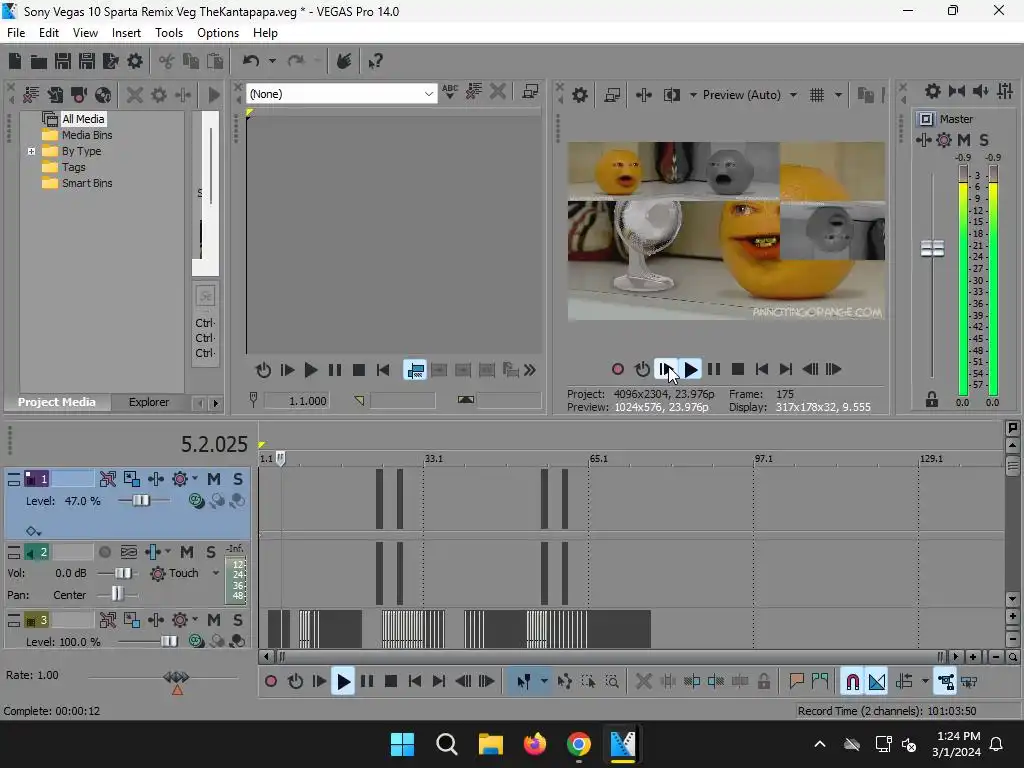1024x768 pixels.
Task: Open the overlays grid dropdown arrow
Action: (839, 95)
